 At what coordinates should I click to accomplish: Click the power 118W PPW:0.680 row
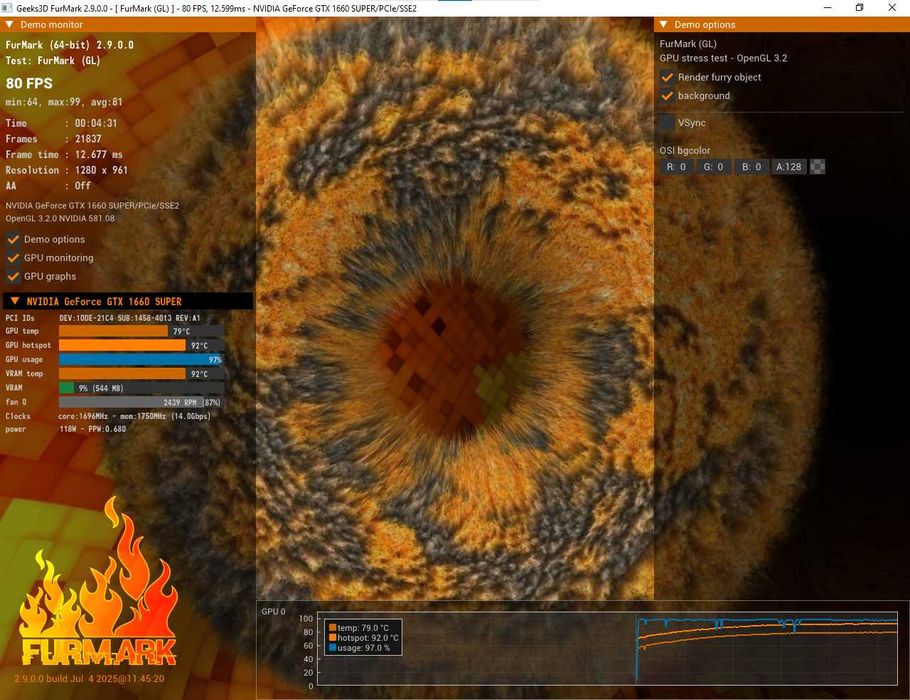pyautogui.click(x=66, y=430)
